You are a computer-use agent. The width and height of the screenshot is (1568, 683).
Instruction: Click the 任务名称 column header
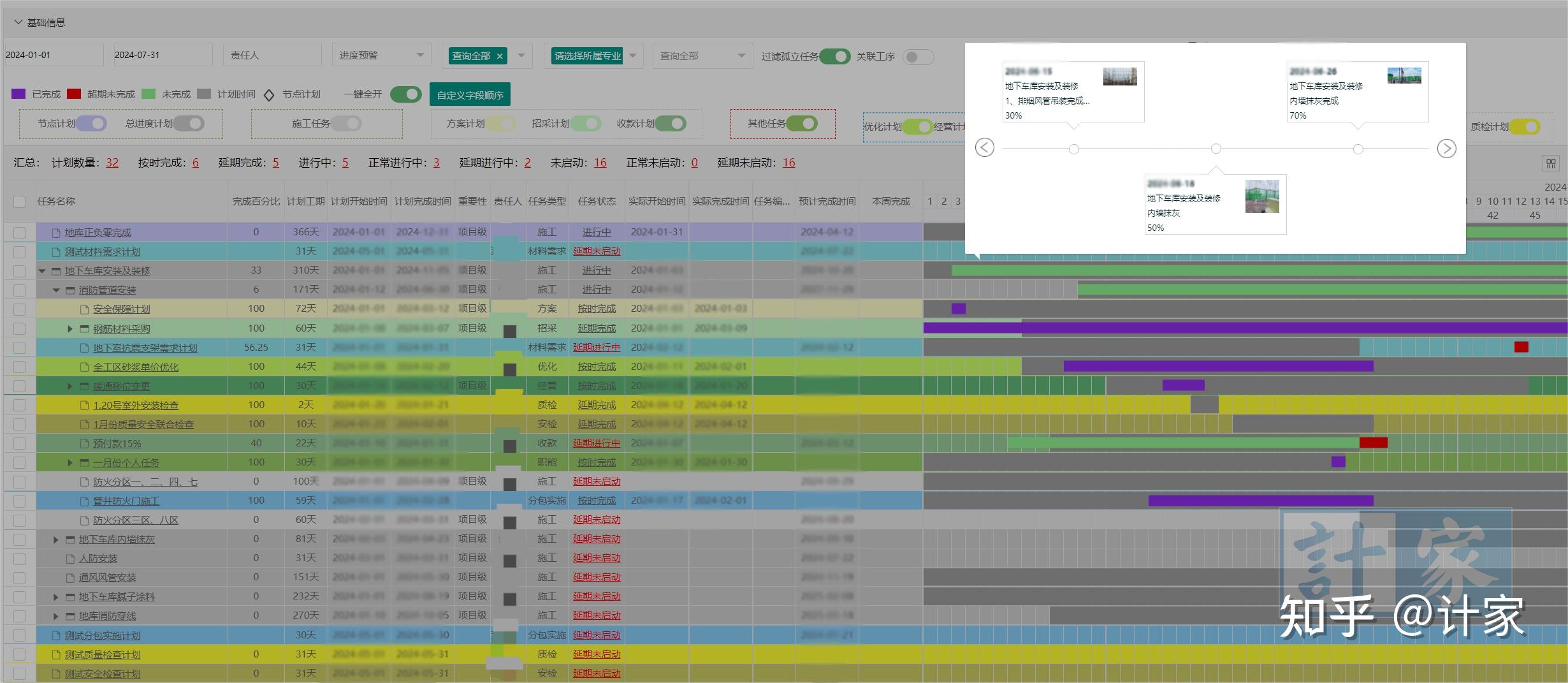tap(56, 202)
